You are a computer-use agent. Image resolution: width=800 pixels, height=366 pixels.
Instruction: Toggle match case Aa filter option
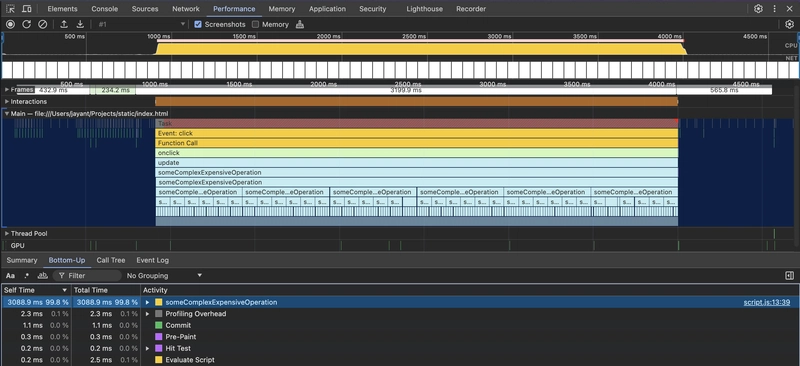(x=10, y=276)
